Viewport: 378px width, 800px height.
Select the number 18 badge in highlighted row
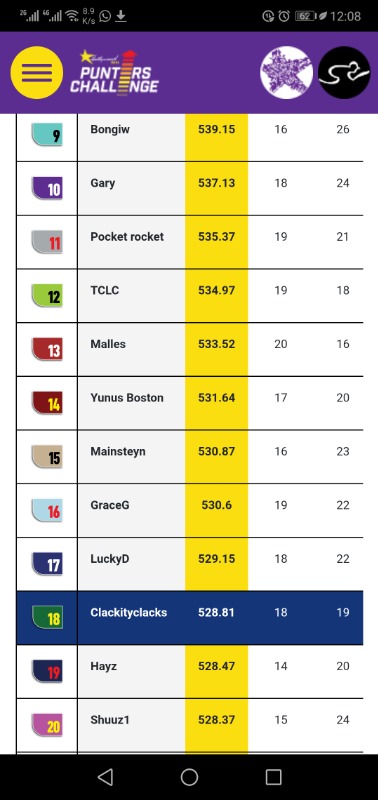coord(47,618)
